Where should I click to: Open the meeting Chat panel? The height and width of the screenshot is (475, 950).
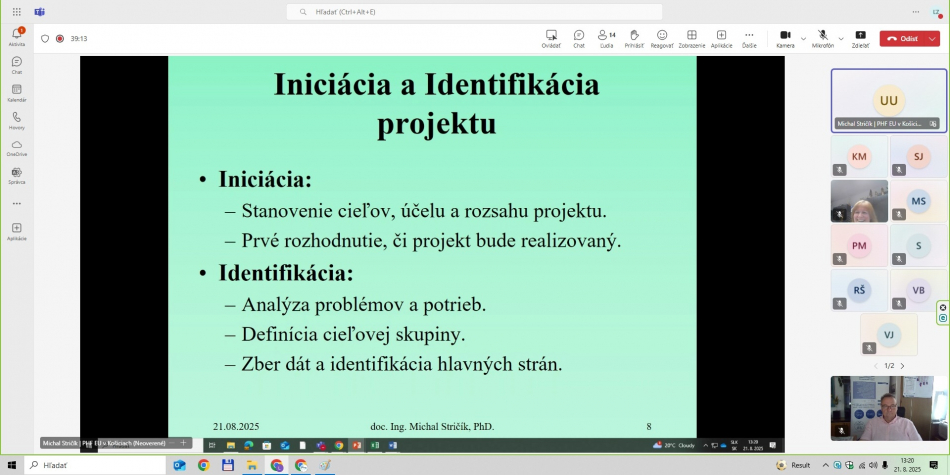click(579, 38)
